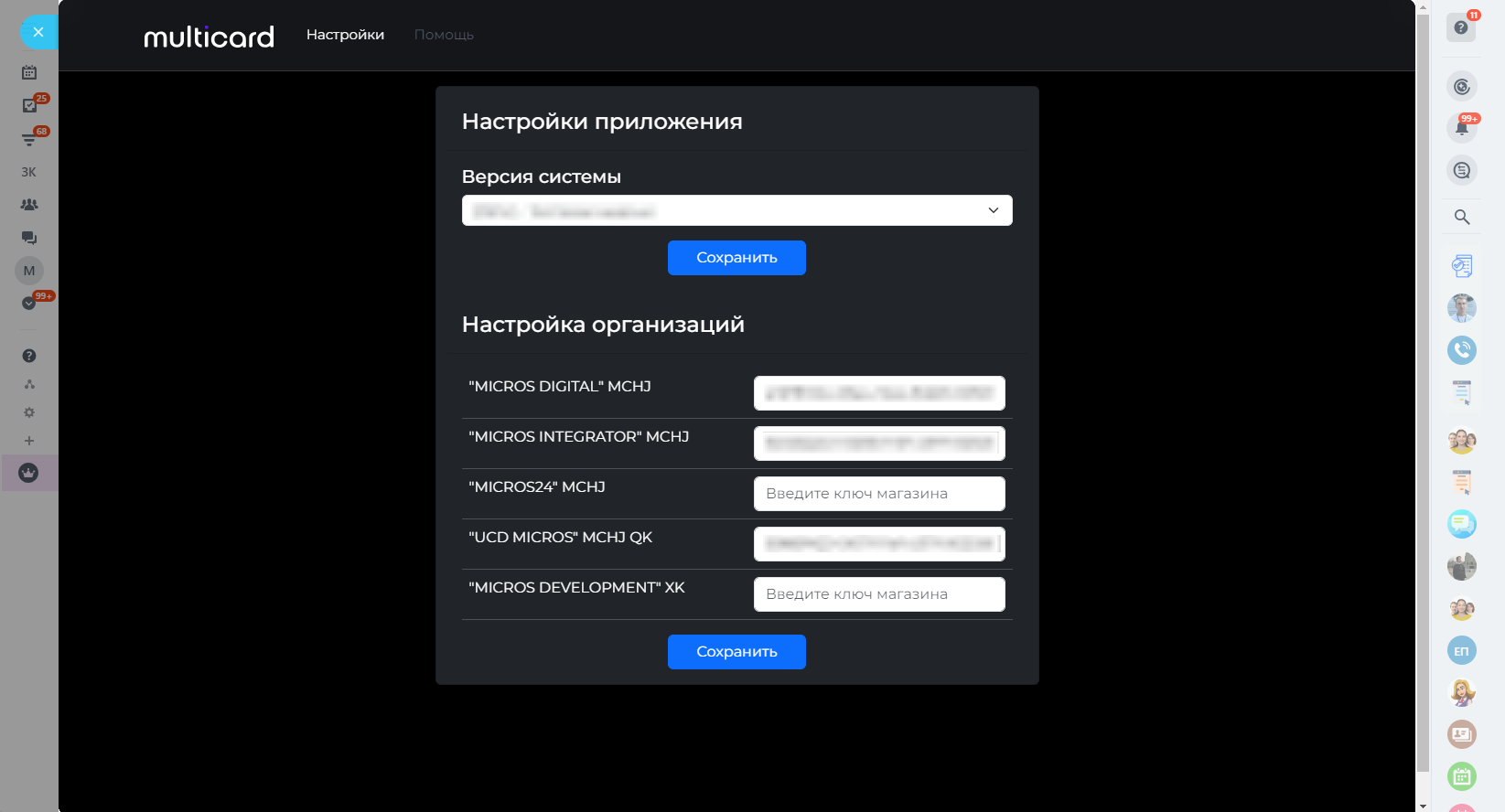
Task: Click Сохранить under Версия системы
Action: [736, 258]
